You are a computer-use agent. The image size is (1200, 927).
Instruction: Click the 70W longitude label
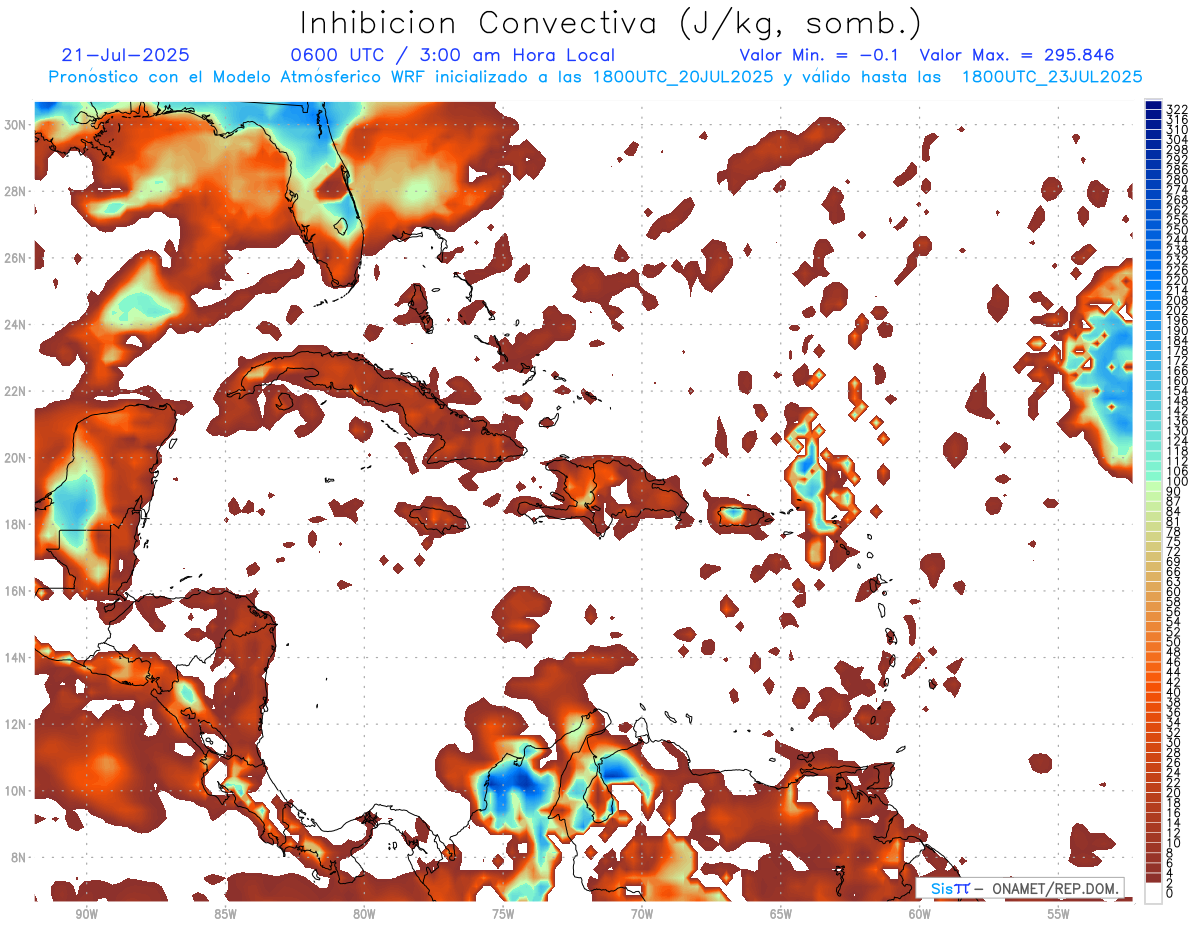[642, 914]
